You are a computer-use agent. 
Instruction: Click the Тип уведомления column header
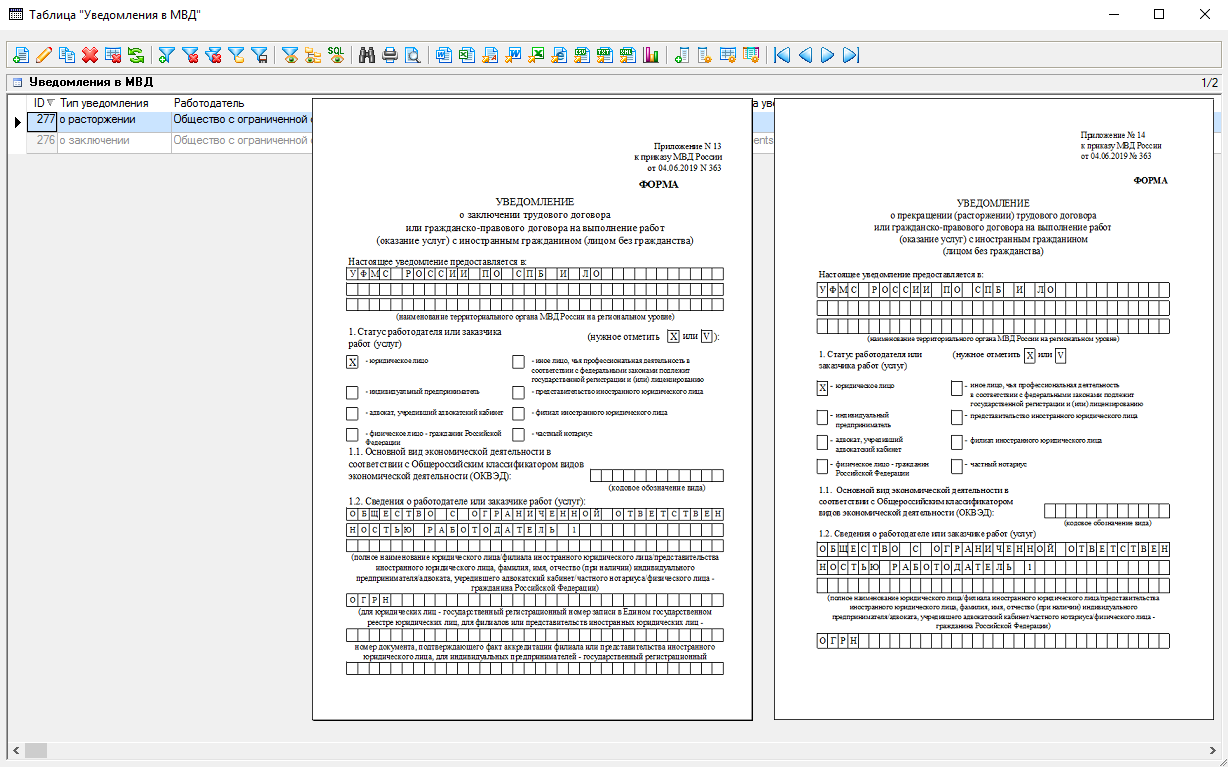(104, 103)
